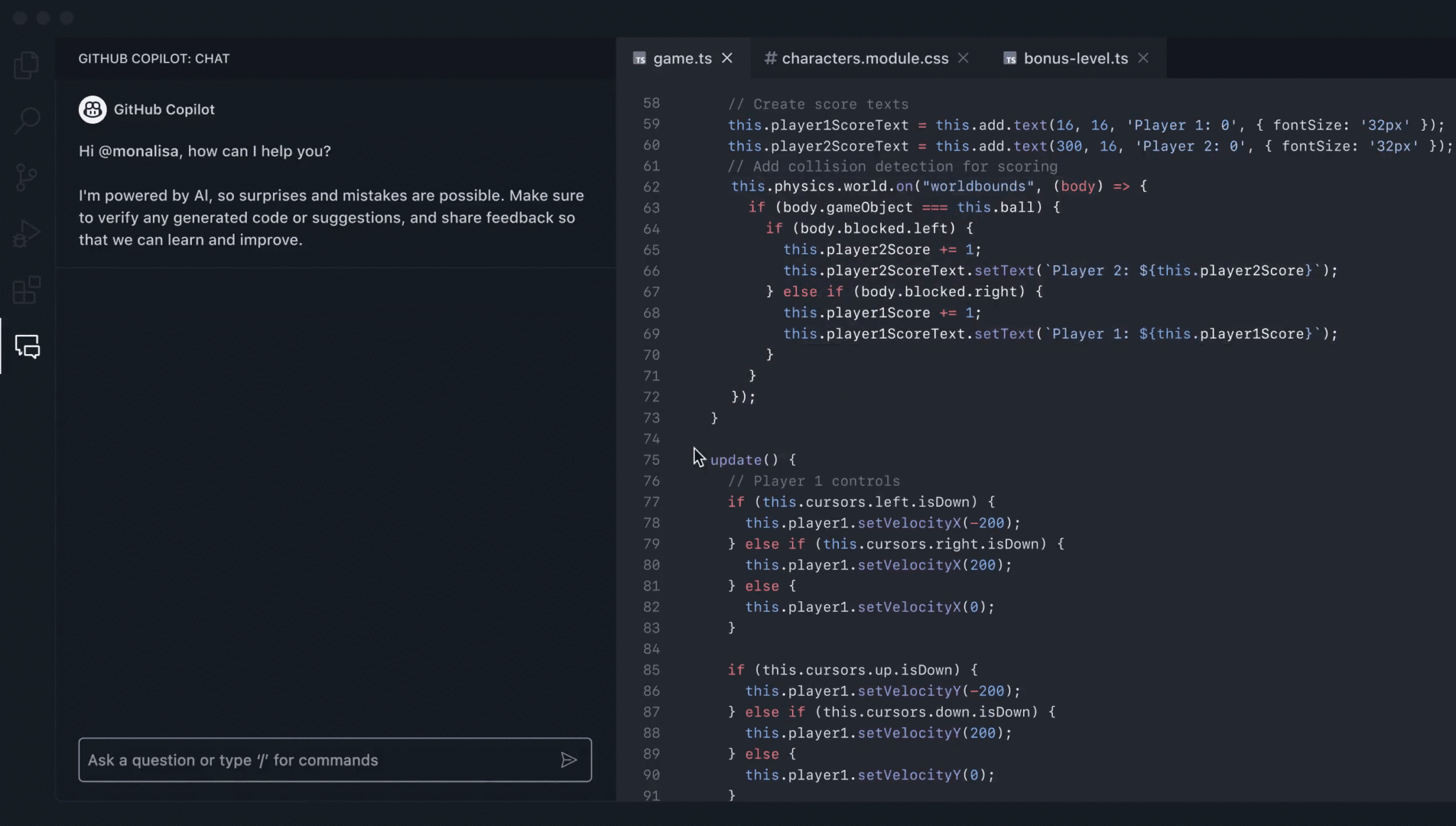Open the Extensions blocks icon
Screen dimensions: 1456x826
point(26,290)
